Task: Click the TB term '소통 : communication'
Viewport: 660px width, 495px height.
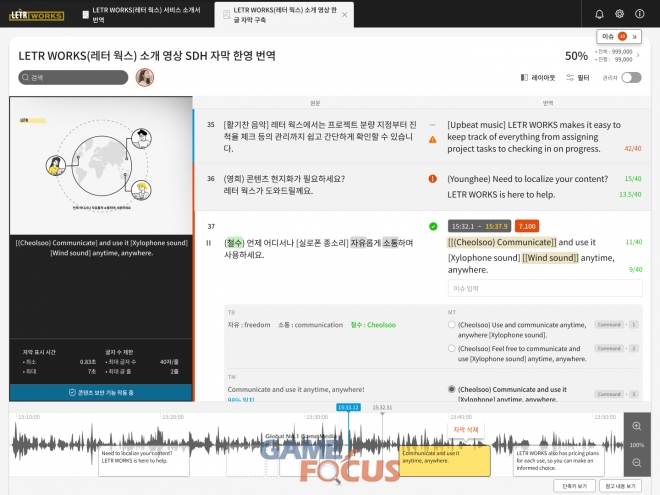Action: point(310,325)
